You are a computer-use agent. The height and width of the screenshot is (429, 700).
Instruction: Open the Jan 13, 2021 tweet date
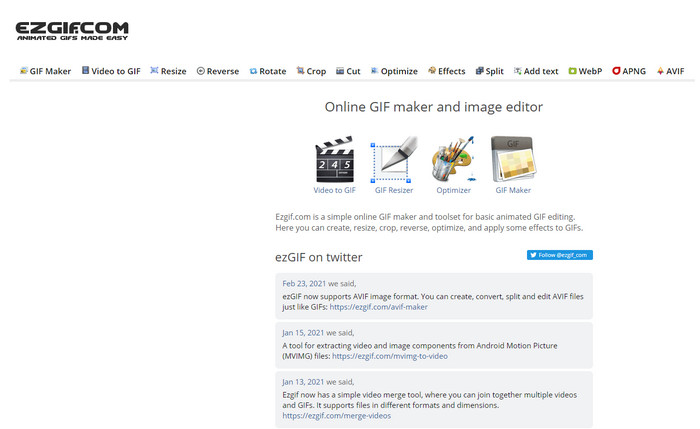pos(303,382)
